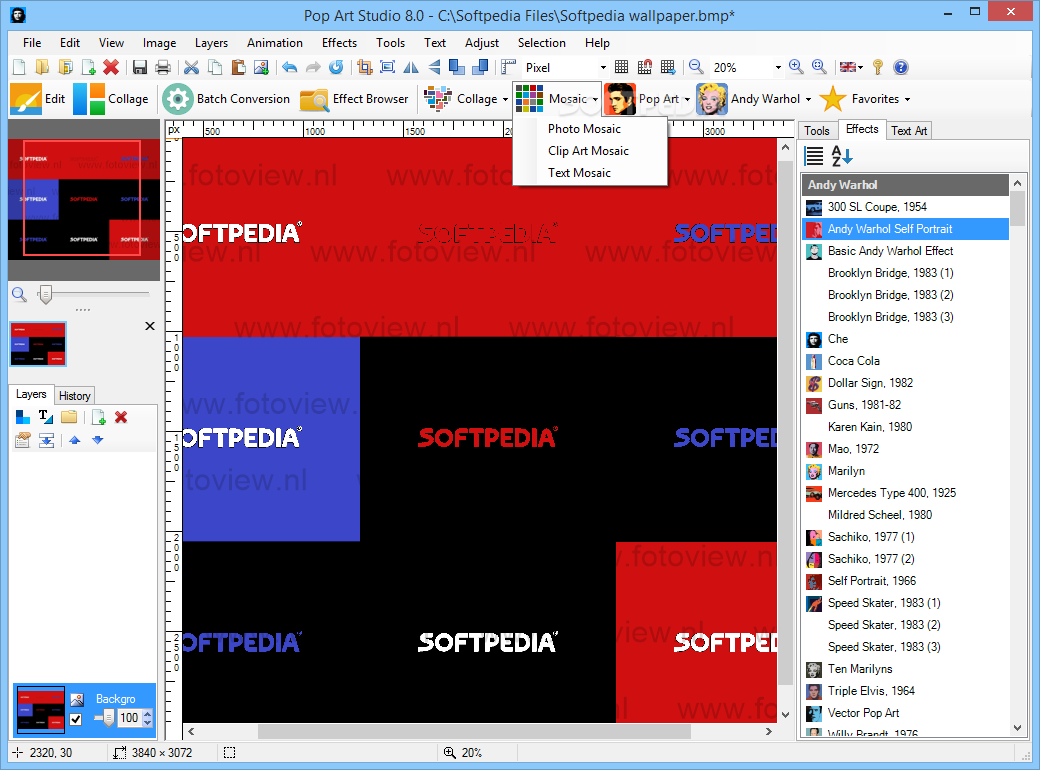Enable snap to grid magnet
1040x770 pixels.
point(645,67)
